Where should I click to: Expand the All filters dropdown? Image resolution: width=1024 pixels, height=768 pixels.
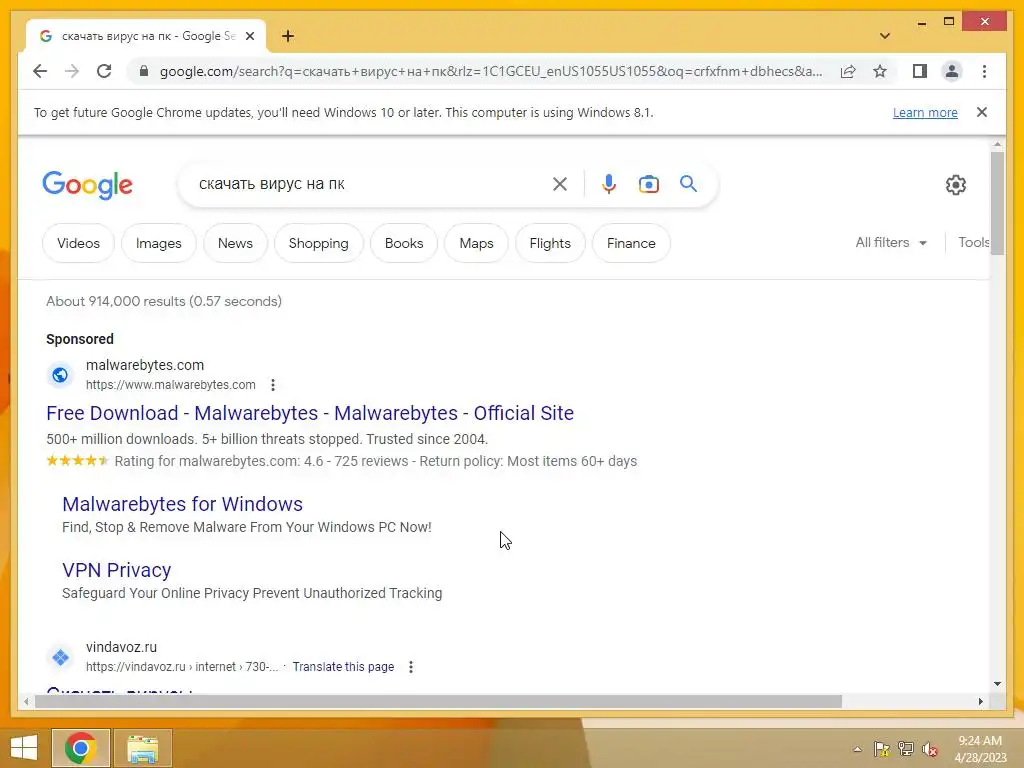click(891, 242)
